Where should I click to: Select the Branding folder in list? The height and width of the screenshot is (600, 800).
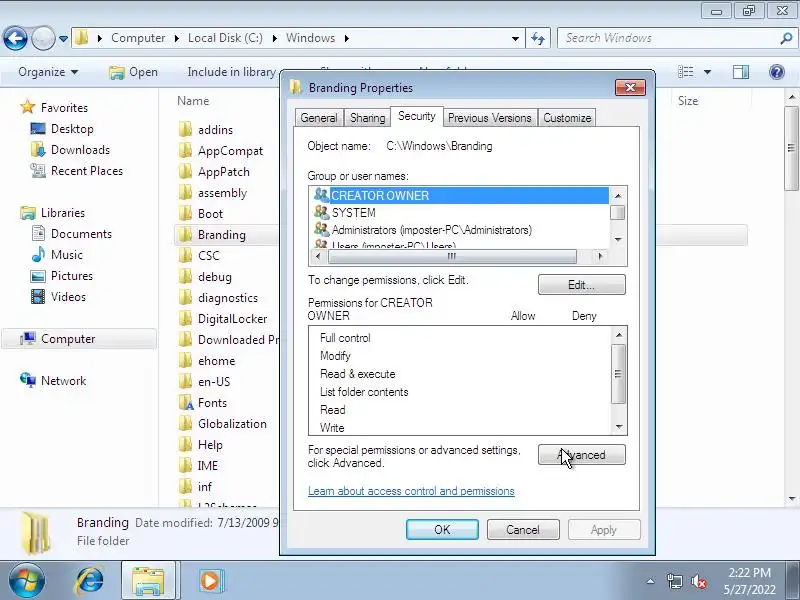pyautogui.click(x=211, y=235)
